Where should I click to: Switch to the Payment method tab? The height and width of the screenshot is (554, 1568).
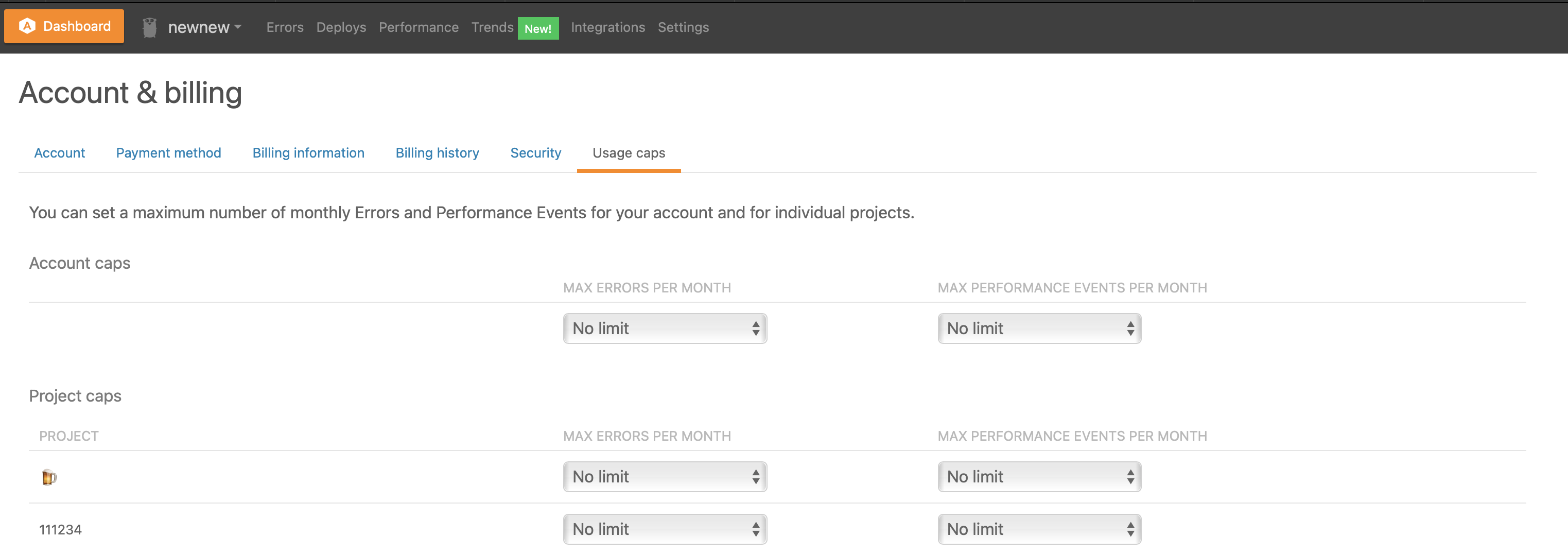(x=169, y=153)
